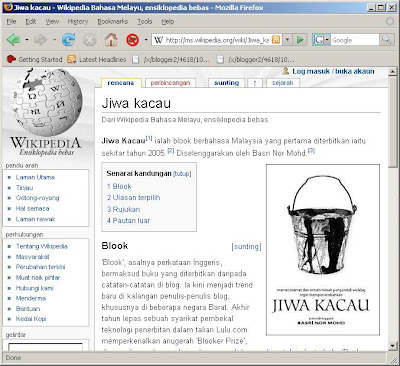Image resolution: width=400 pixels, height=366 pixels.
Task: Open the address bar URL history dropdown
Action: point(287,40)
